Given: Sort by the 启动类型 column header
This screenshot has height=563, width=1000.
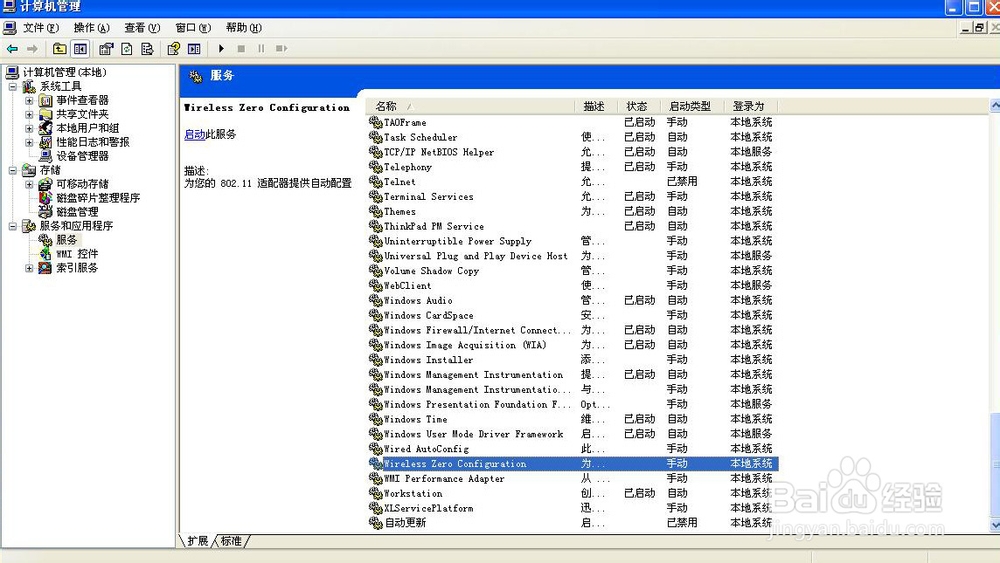Looking at the screenshot, I should 691,106.
